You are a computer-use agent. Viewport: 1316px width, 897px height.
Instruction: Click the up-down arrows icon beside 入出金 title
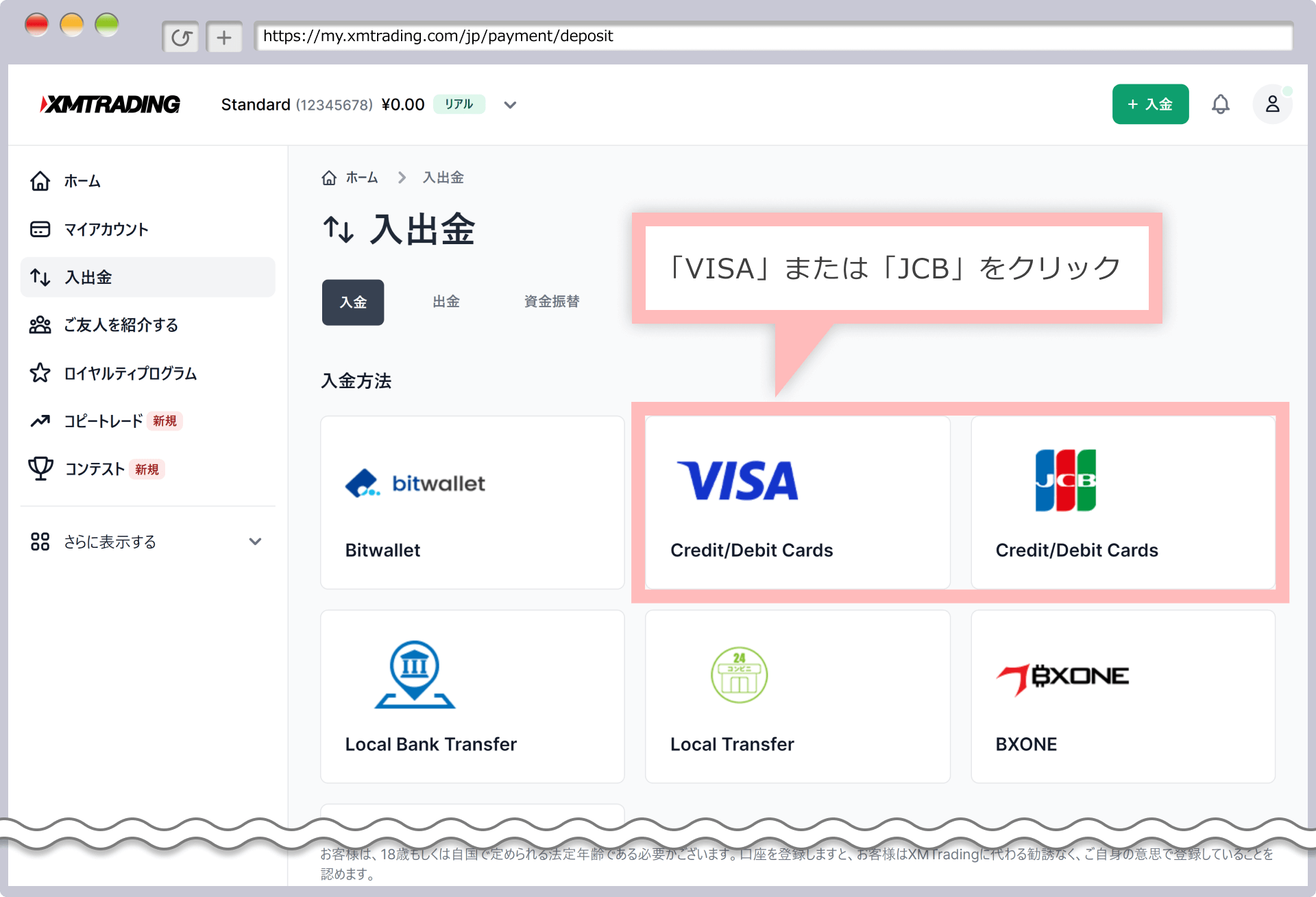click(339, 229)
